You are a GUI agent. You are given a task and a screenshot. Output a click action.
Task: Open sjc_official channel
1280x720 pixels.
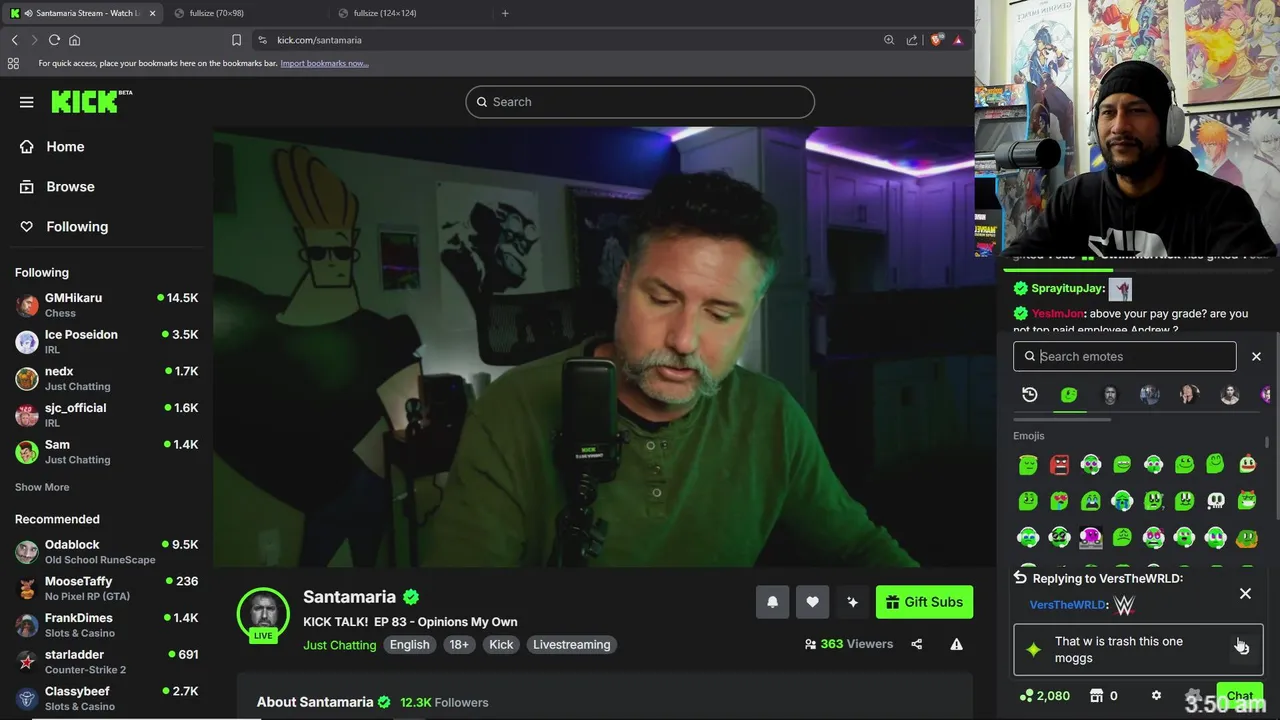tap(106, 415)
